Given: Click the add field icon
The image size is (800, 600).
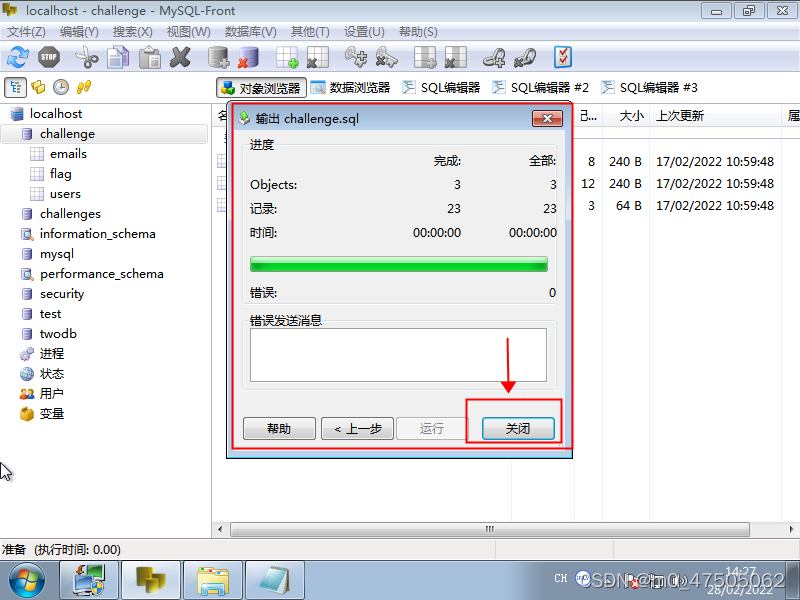Looking at the screenshot, I should pos(425,57).
